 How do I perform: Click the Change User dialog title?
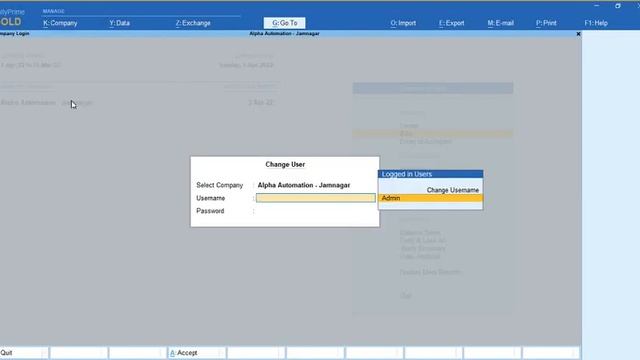tap(285, 164)
